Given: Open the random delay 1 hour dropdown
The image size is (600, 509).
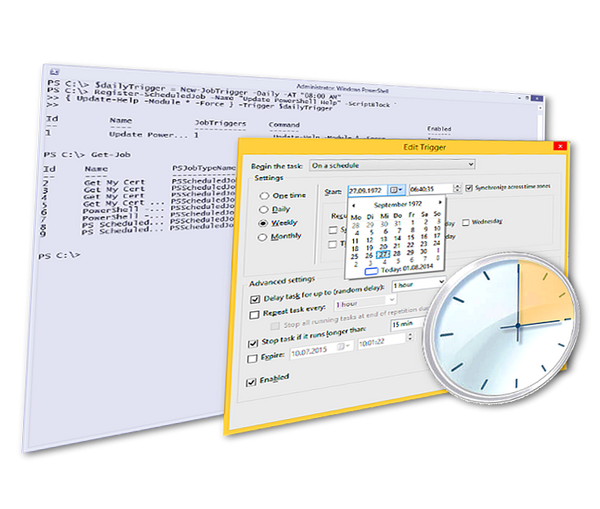Looking at the screenshot, I should (419, 284).
